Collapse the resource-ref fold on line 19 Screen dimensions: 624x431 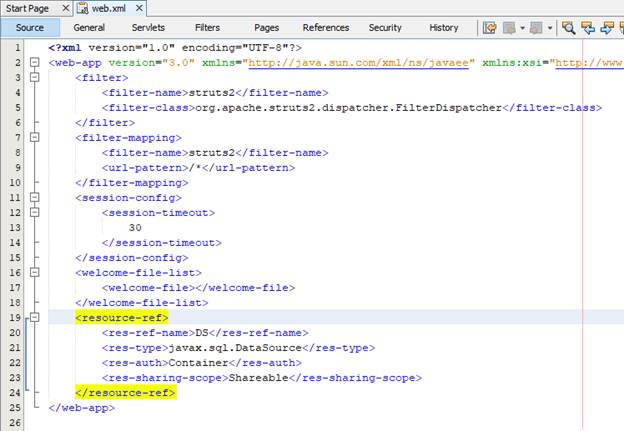pos(35,318)
